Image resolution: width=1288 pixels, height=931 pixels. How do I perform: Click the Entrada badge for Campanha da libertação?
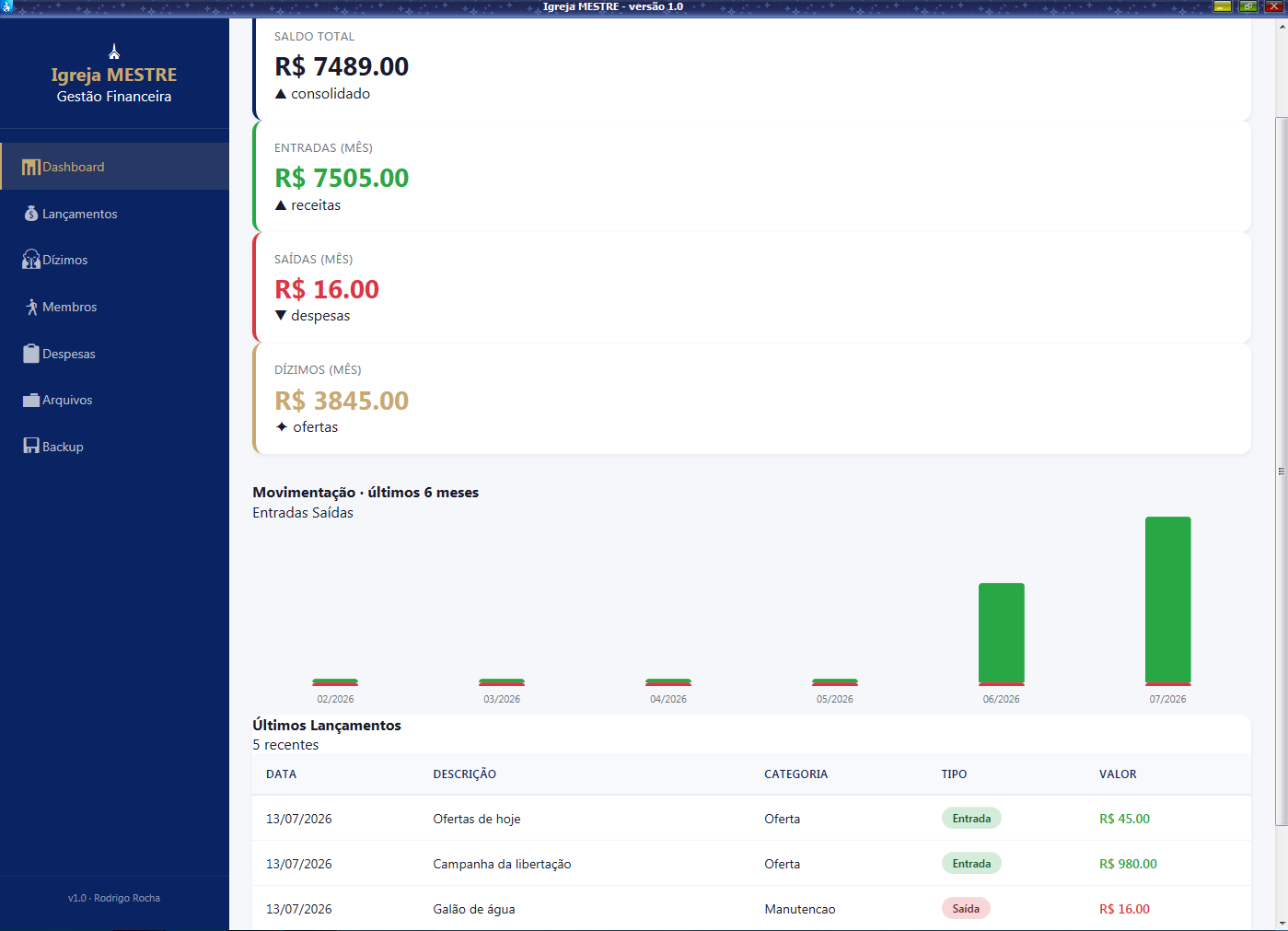(971, 864)
